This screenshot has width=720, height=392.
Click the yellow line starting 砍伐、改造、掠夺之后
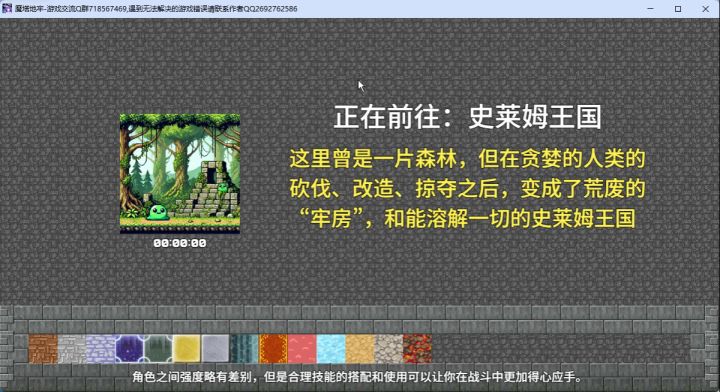pos(467,189)
